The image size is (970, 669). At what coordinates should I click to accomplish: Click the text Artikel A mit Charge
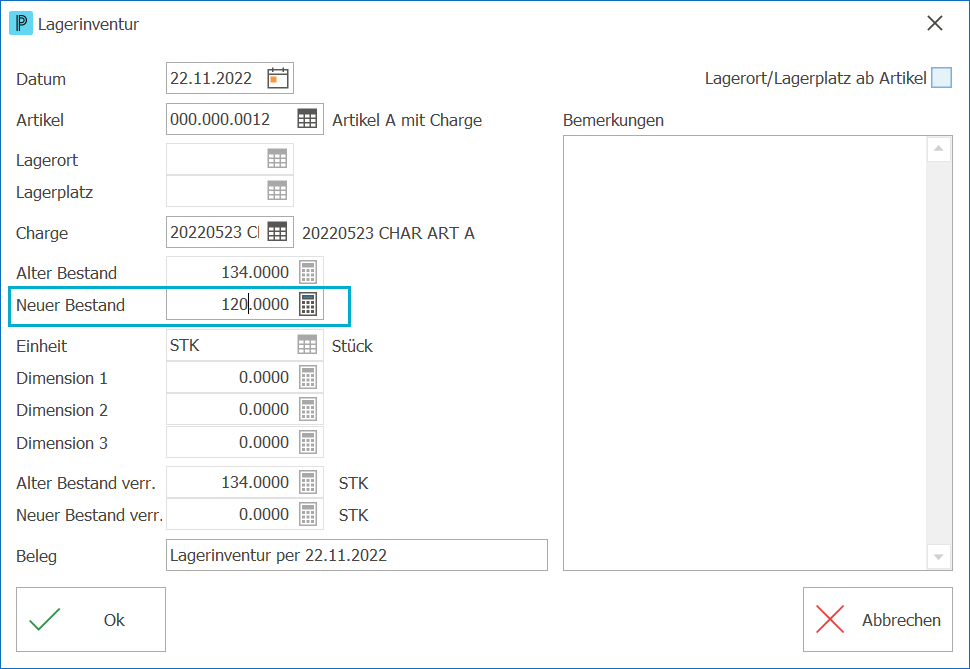coord(407,120)
